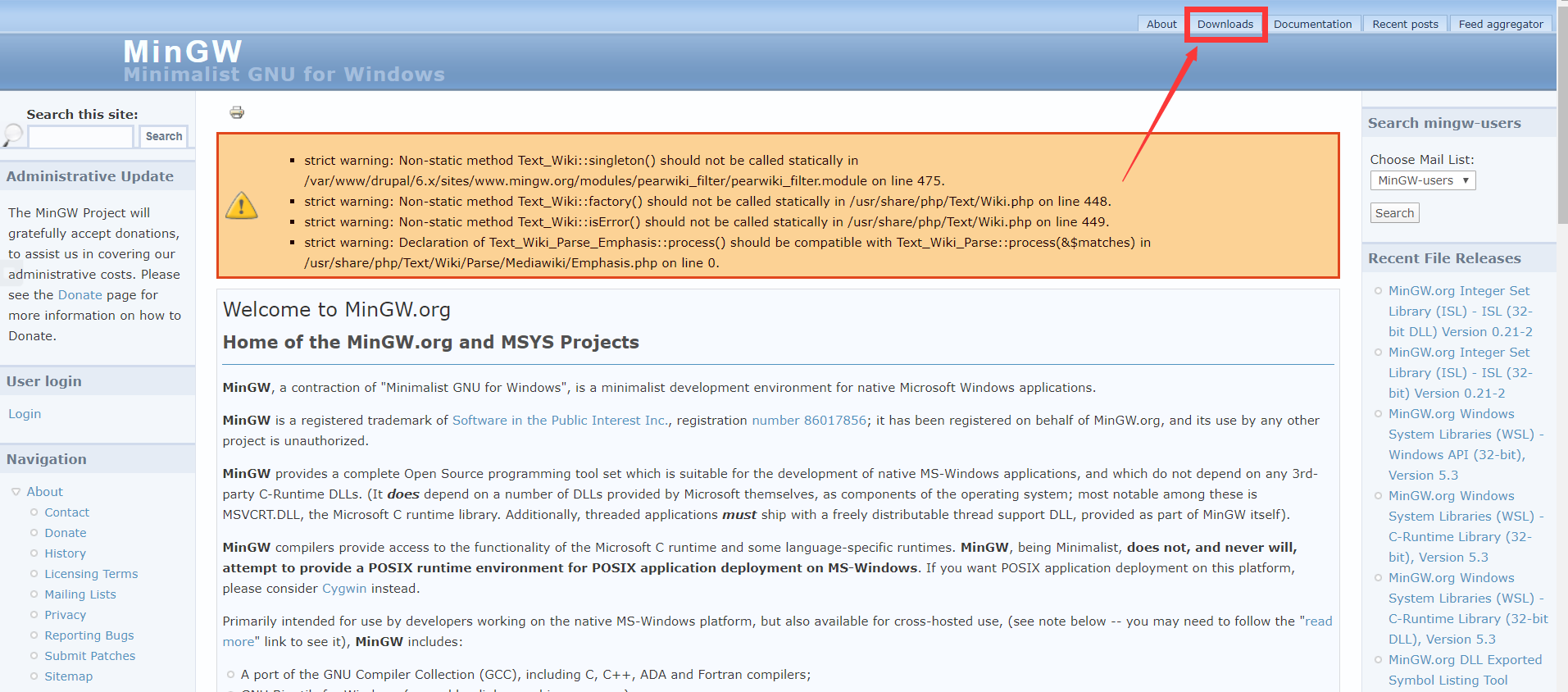Viewport: 1568px width, 692px height.
Task: Open the History navigation link
Action: (x=66, y=553)
